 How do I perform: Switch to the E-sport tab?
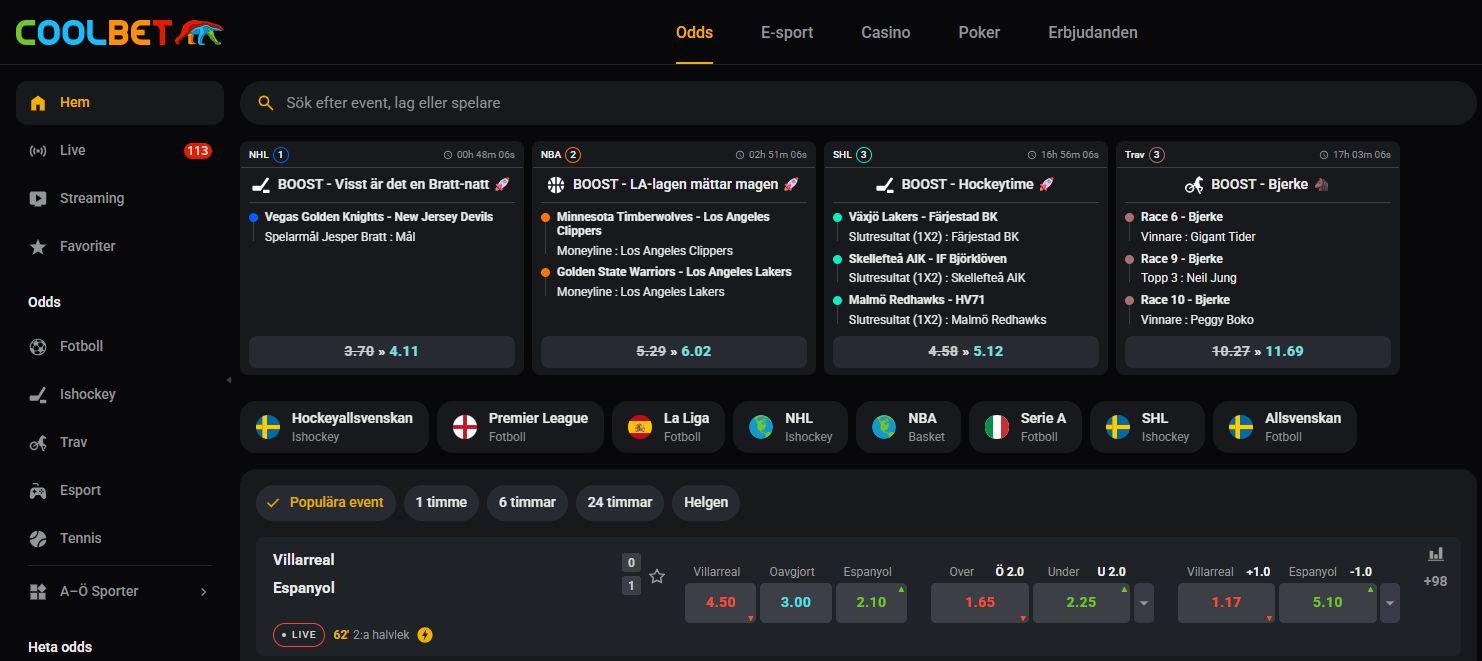pos(787,32)
